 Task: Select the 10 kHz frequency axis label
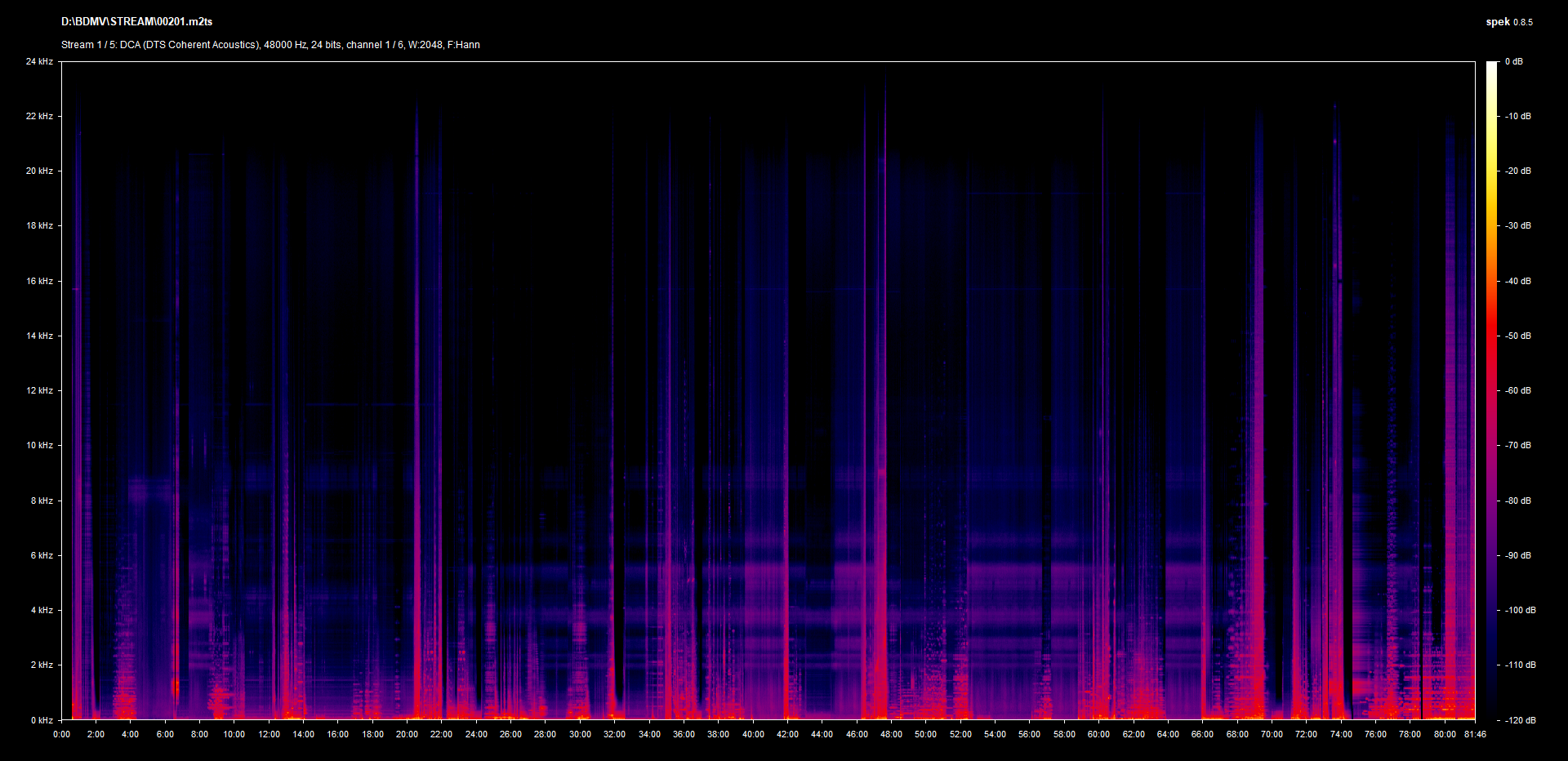(x=39, y=446)
